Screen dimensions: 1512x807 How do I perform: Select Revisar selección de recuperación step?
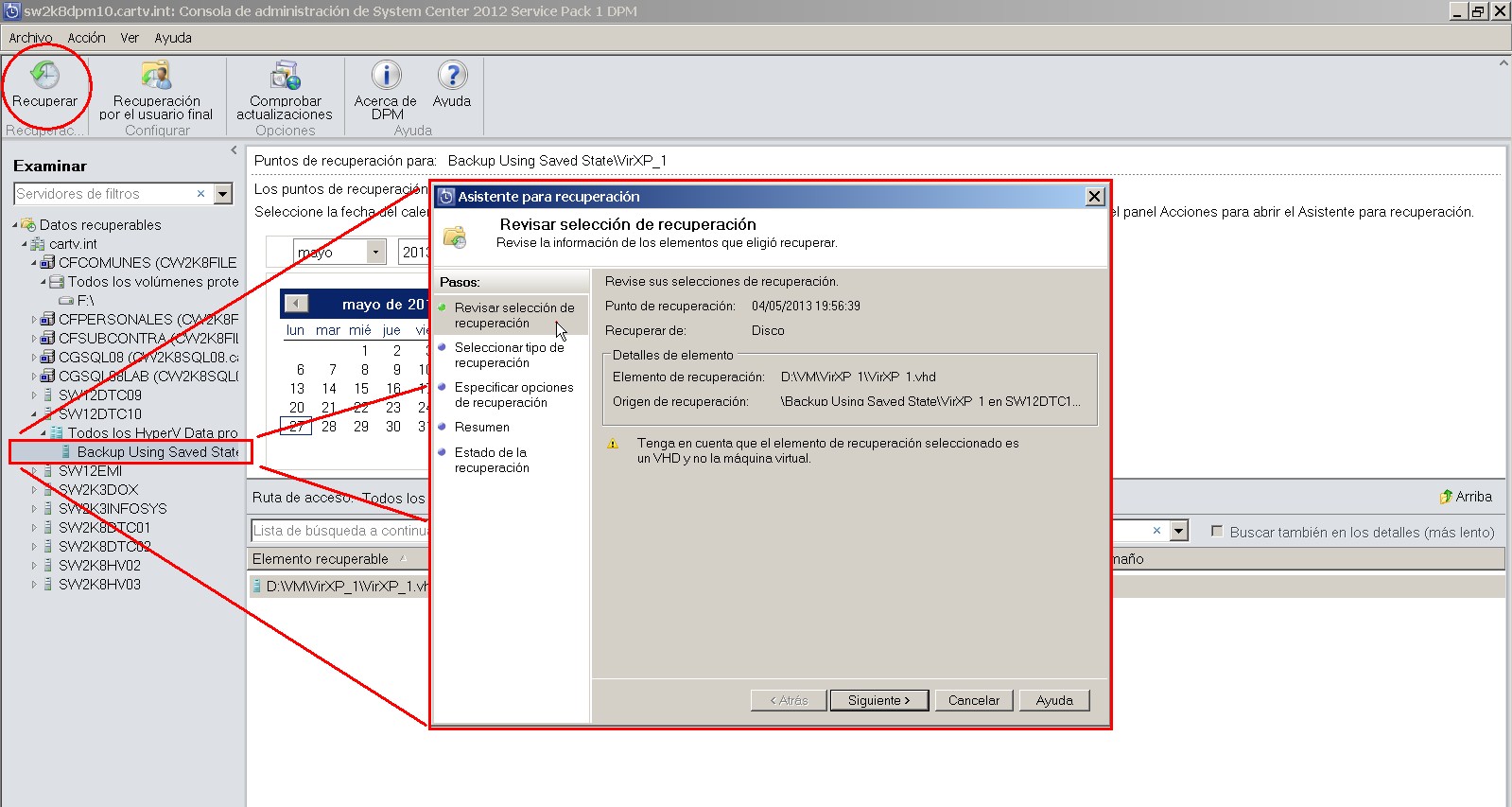click(x=514, y=315)
